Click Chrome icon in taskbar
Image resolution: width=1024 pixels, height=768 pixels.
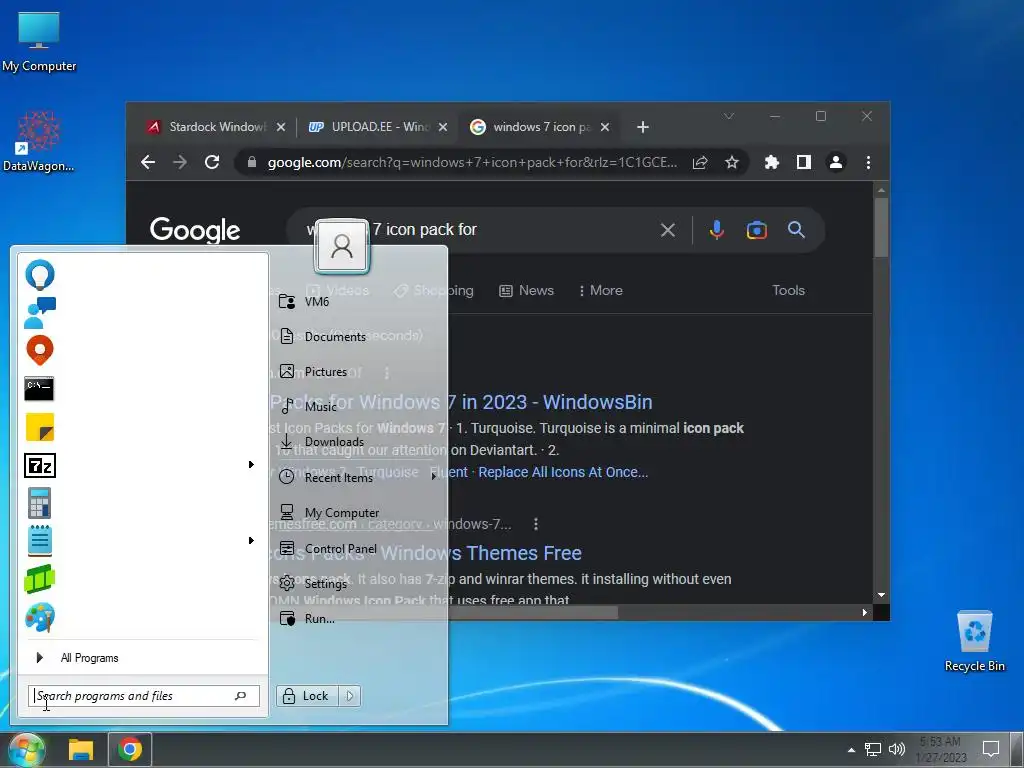[x=129, y=749]
